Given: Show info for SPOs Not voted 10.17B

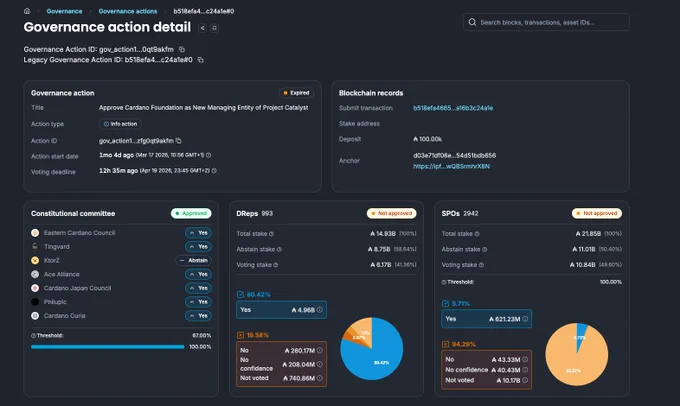Looking at the screenshot, I should click(525, 380).
